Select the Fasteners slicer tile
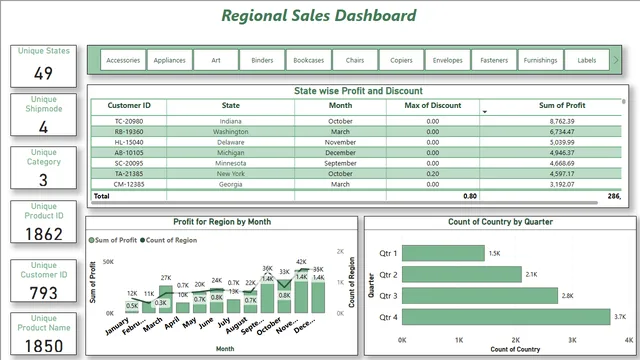Image resolution: width=640 pixels, height=360 pixels. coord(494,60)
